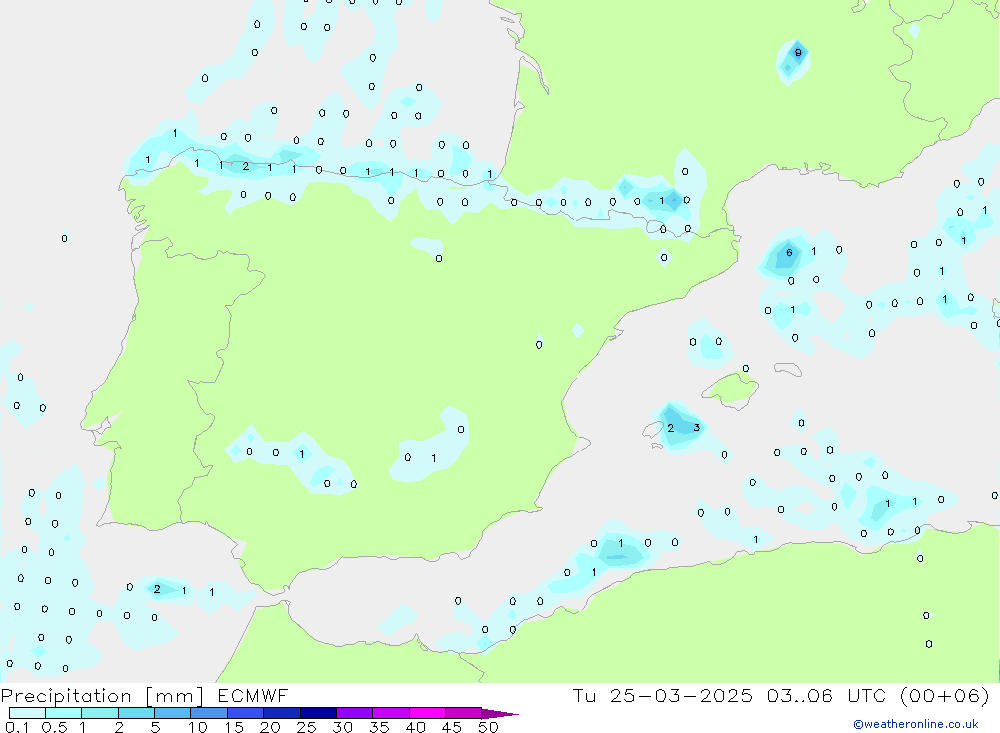This screenshot has width=1000, height=733.
Task: Click the '10' legend scale label
Action: [x=198, y=727]
